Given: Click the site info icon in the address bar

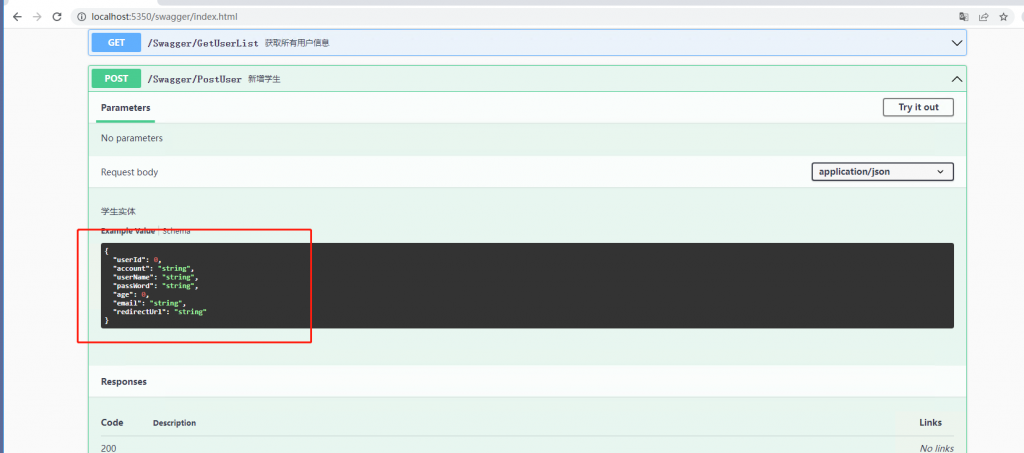Looking at the screenshot, I should tap(82, 16).
